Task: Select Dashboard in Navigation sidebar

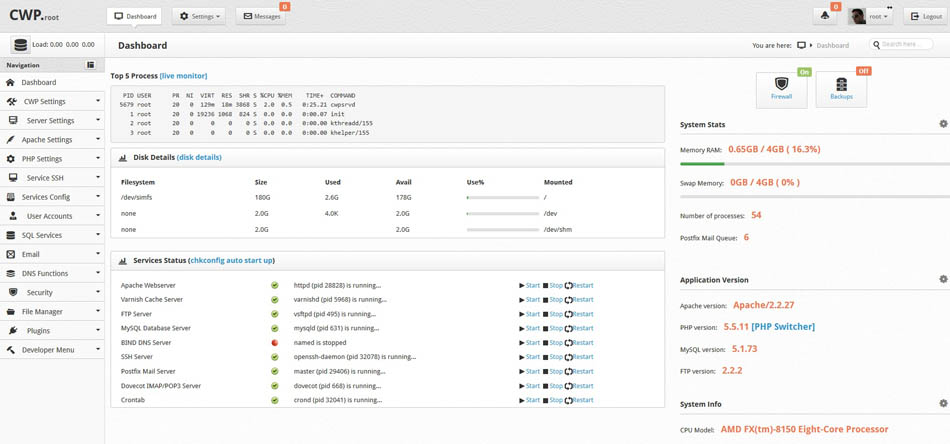Action: coord(52,82)
